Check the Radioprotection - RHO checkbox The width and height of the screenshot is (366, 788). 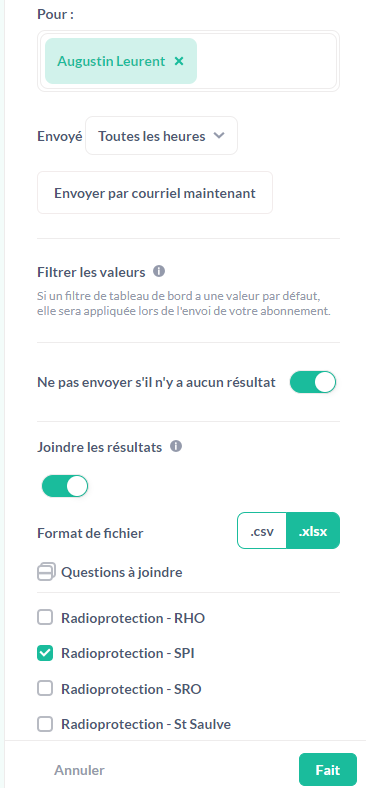point(45,618)
